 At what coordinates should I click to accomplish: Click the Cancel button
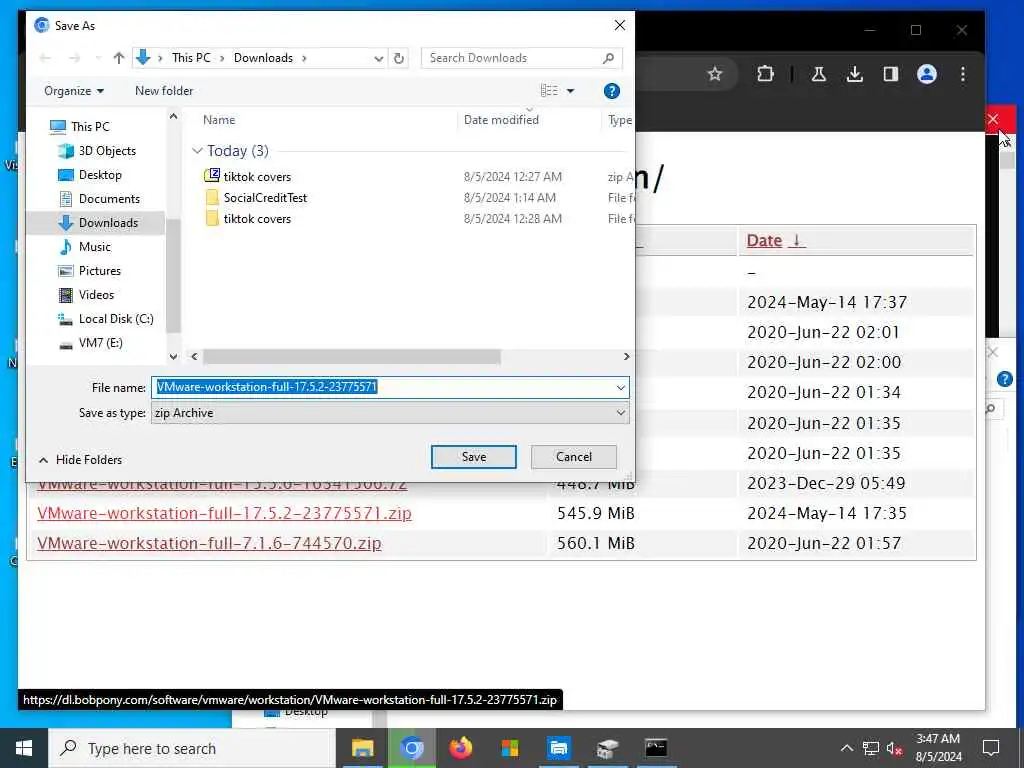pos(573,457)
